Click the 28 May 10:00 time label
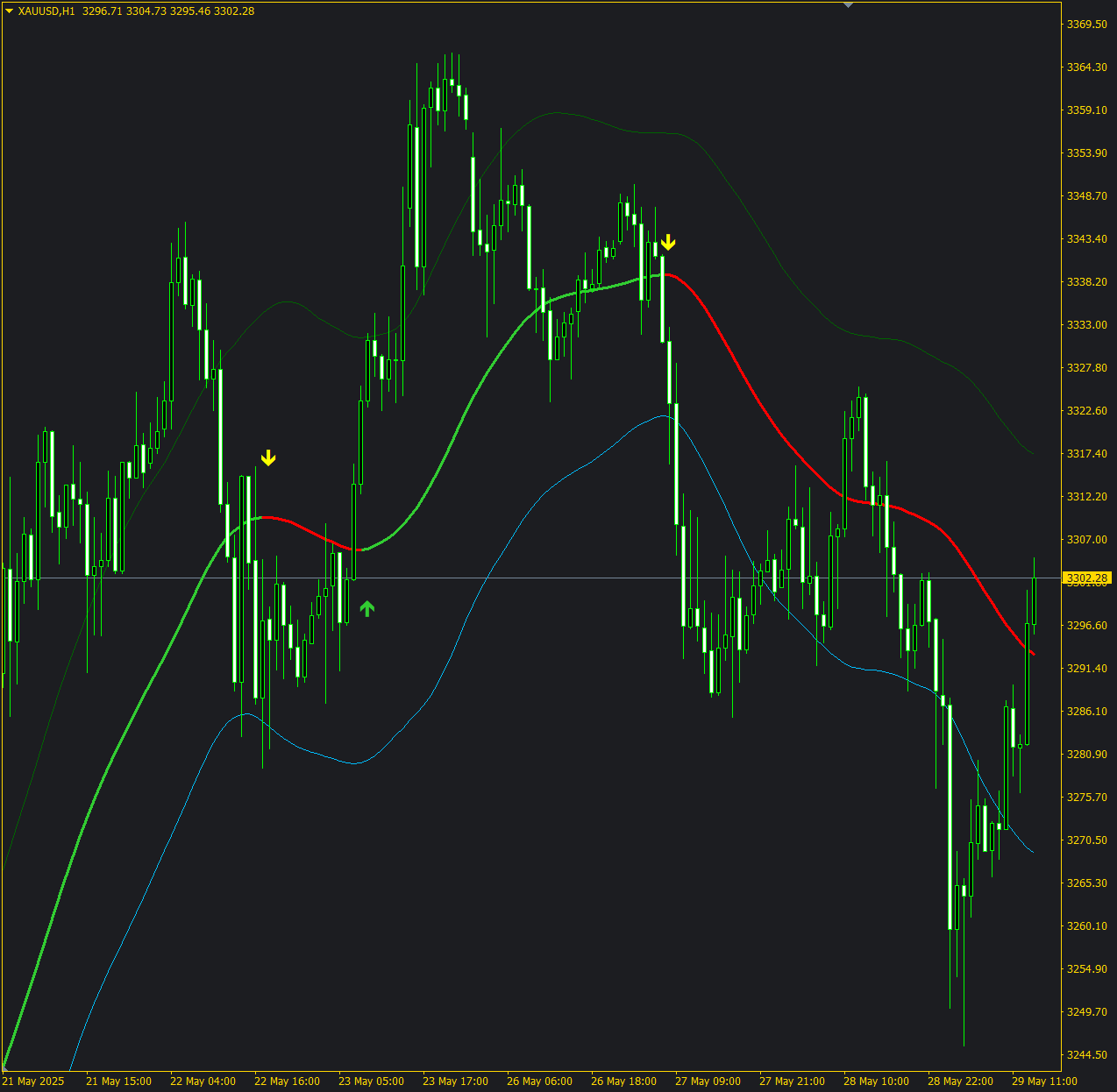The width and height of the screenshot is (1117, 1092). pos(876,1081)
